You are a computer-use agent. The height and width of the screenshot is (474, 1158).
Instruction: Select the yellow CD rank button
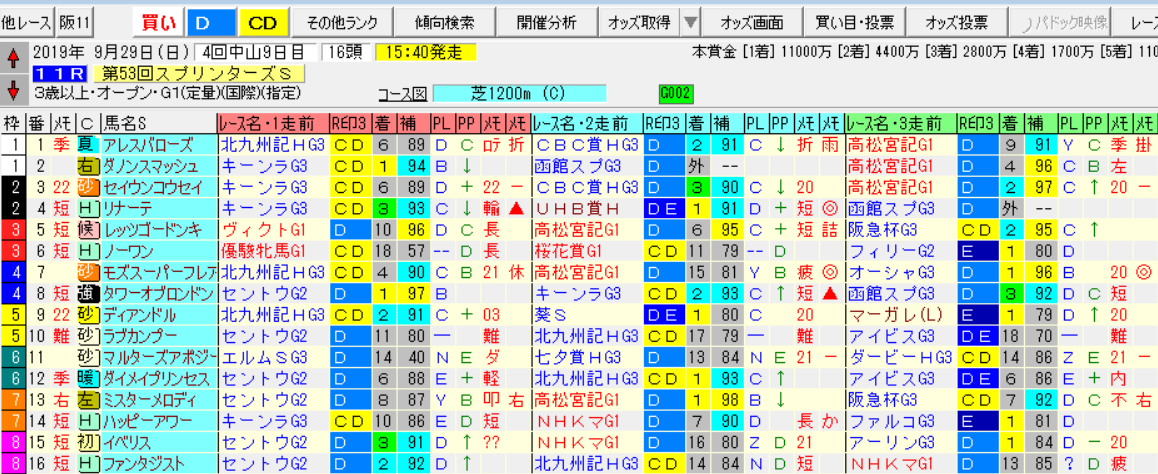point(262,23)
